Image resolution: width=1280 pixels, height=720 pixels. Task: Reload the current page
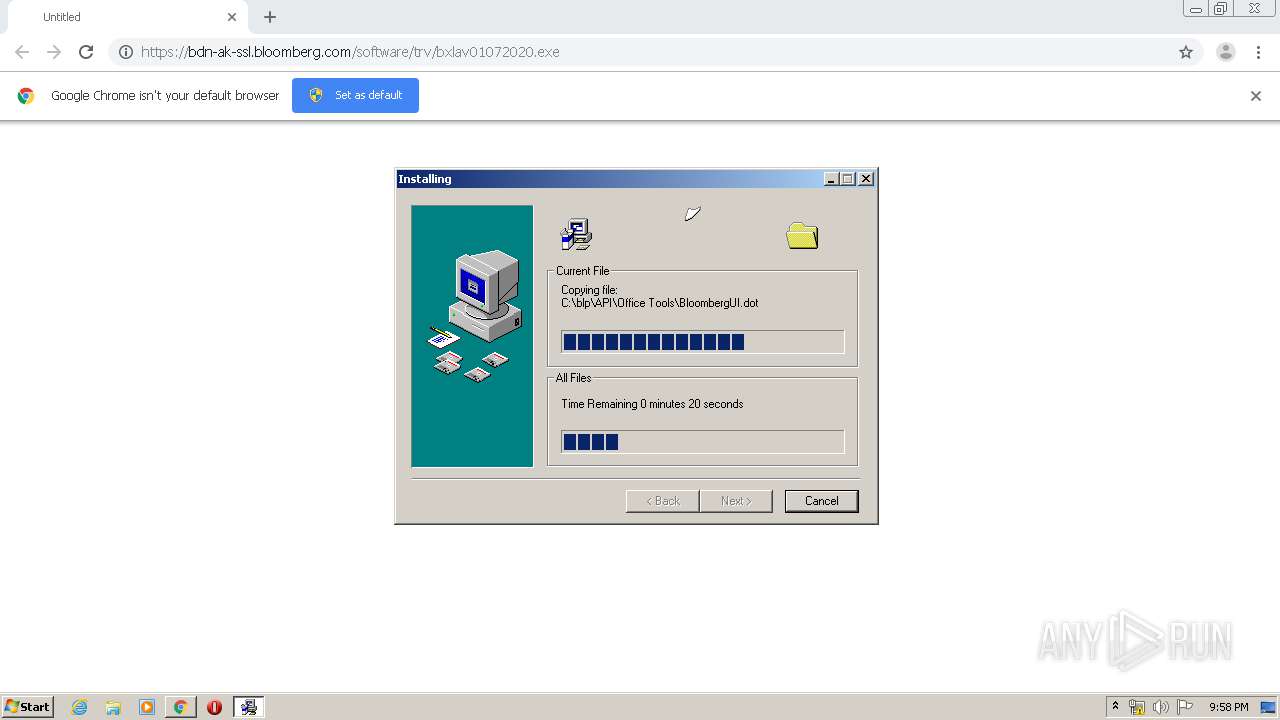86,52
